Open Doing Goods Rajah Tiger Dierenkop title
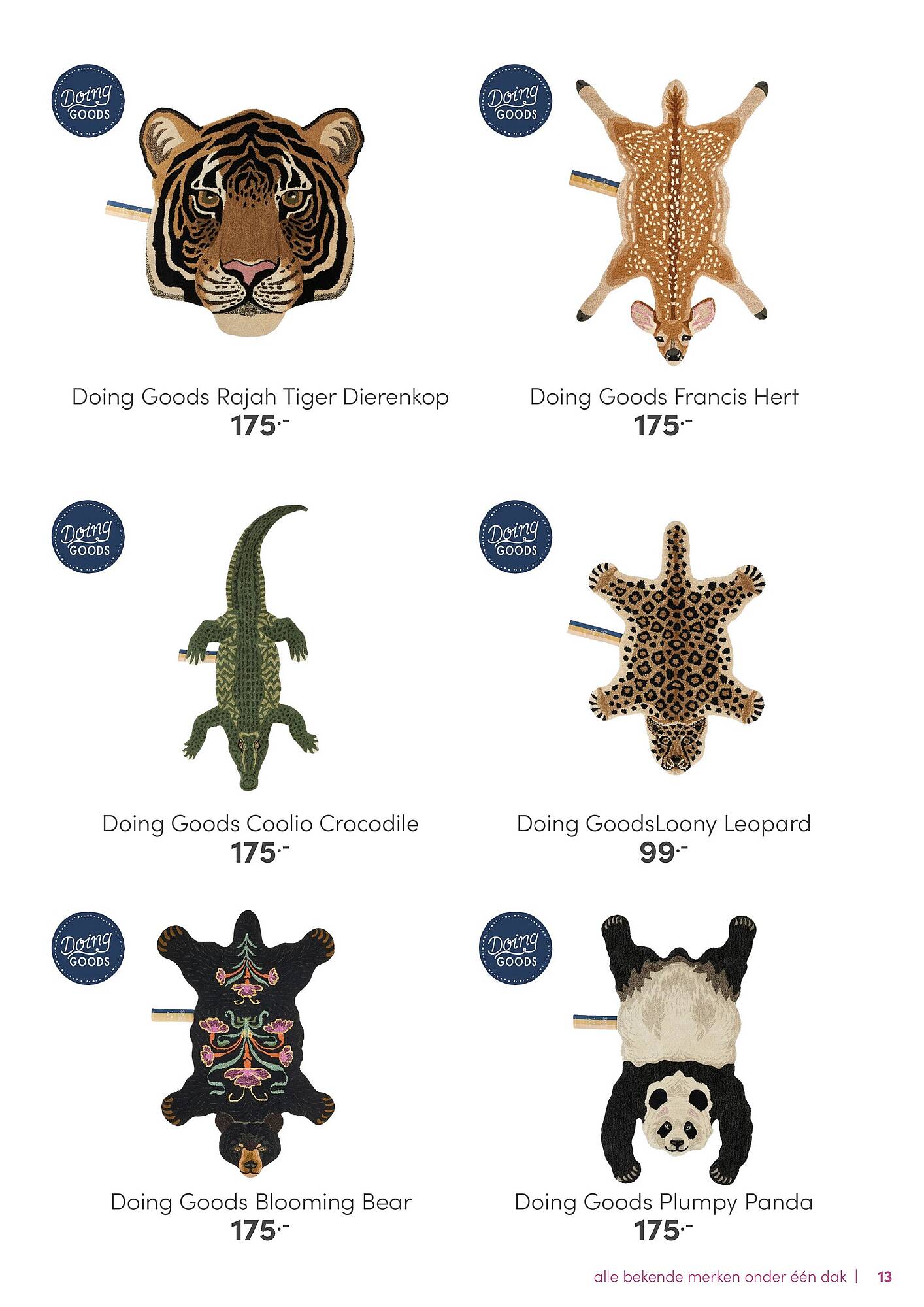Viewport: 924px width, 1307px height. click(x=260, y=397)
